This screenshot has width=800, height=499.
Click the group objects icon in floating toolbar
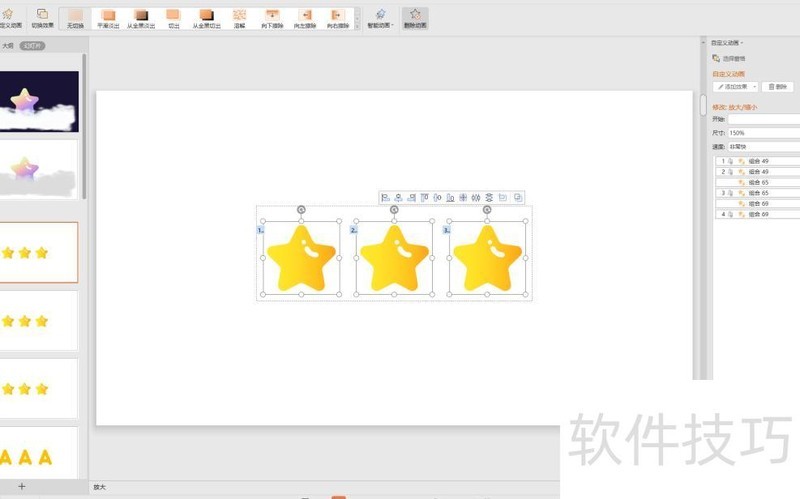point(503,197)
